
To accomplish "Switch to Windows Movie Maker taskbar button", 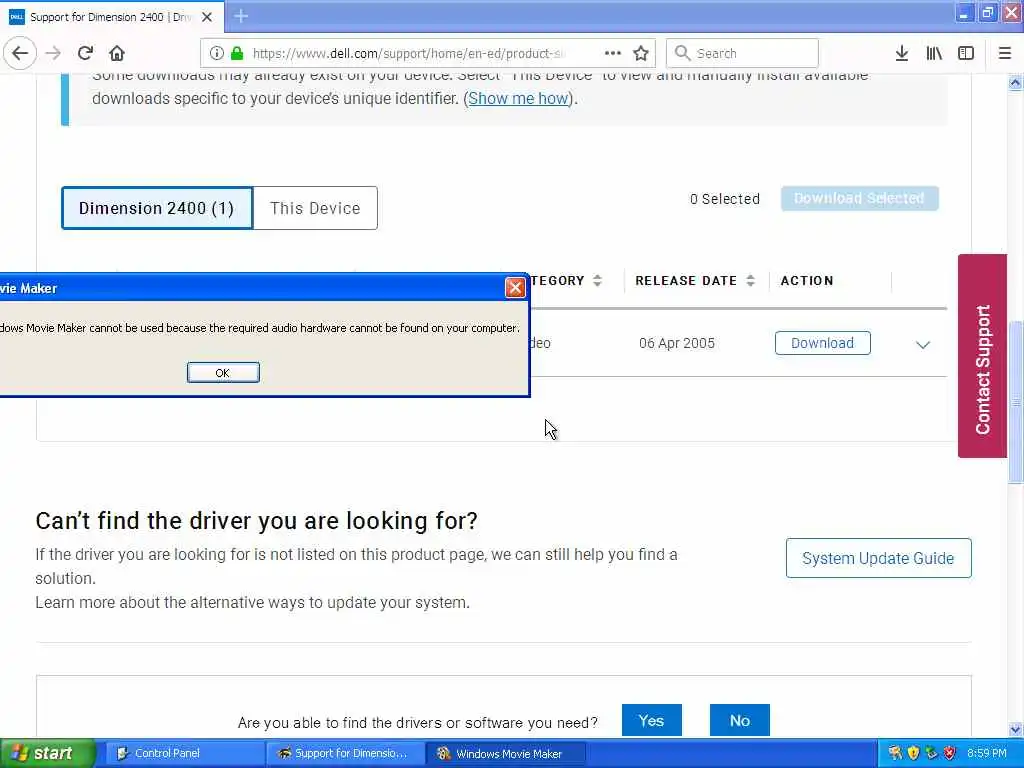I will pyautogui.click(x=505, y=754).
